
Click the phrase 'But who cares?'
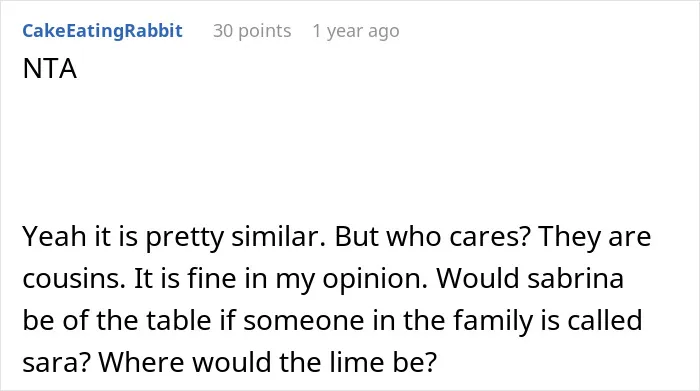(x=432, y=236)
